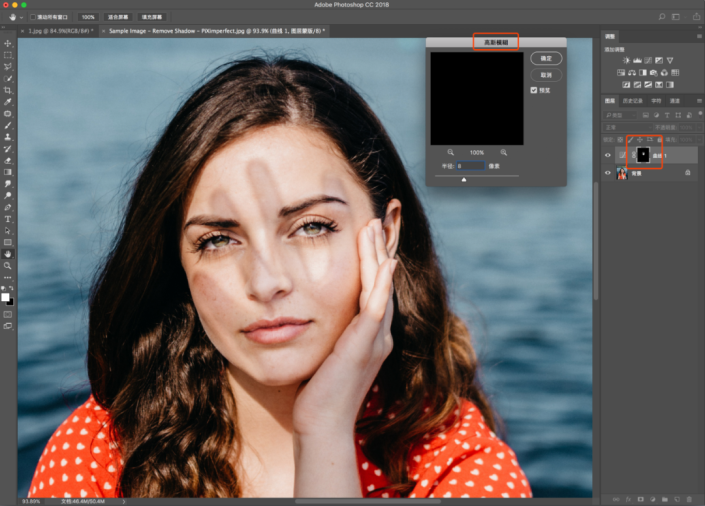The width and height of the screenshot is (705, 506).
Task: Toggle the 预览 preview checkbox
Action: click(535, 89)
